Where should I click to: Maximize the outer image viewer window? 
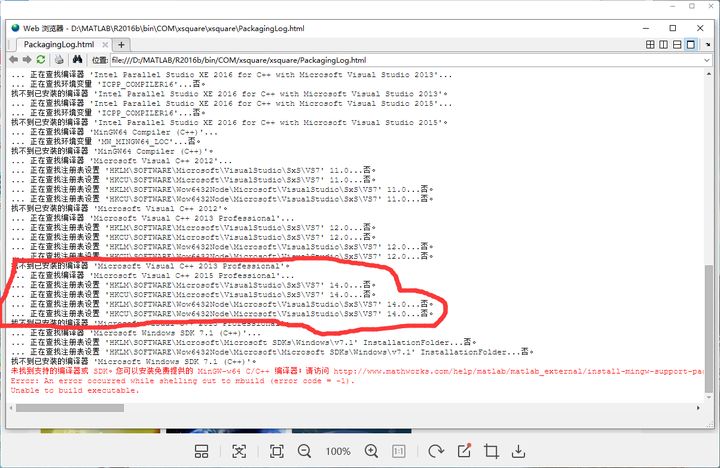[692, 6]
